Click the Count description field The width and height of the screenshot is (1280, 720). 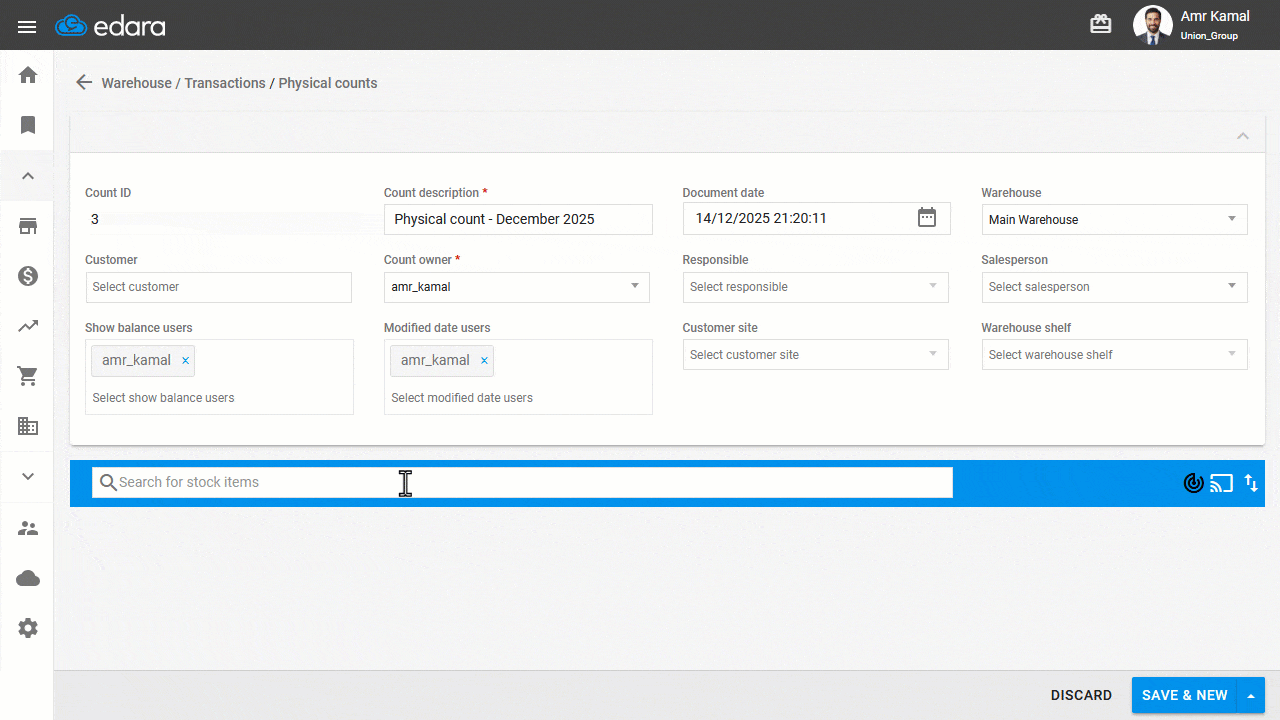coord(518,219)
